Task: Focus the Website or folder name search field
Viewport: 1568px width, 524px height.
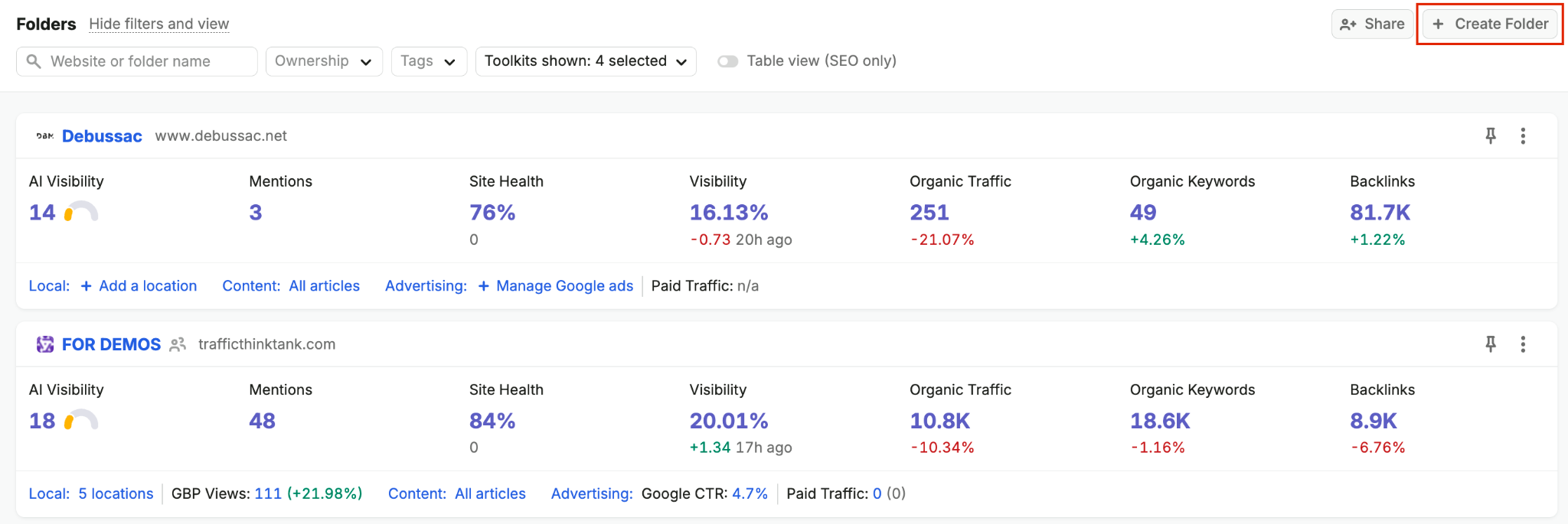Action: point(137,61)
